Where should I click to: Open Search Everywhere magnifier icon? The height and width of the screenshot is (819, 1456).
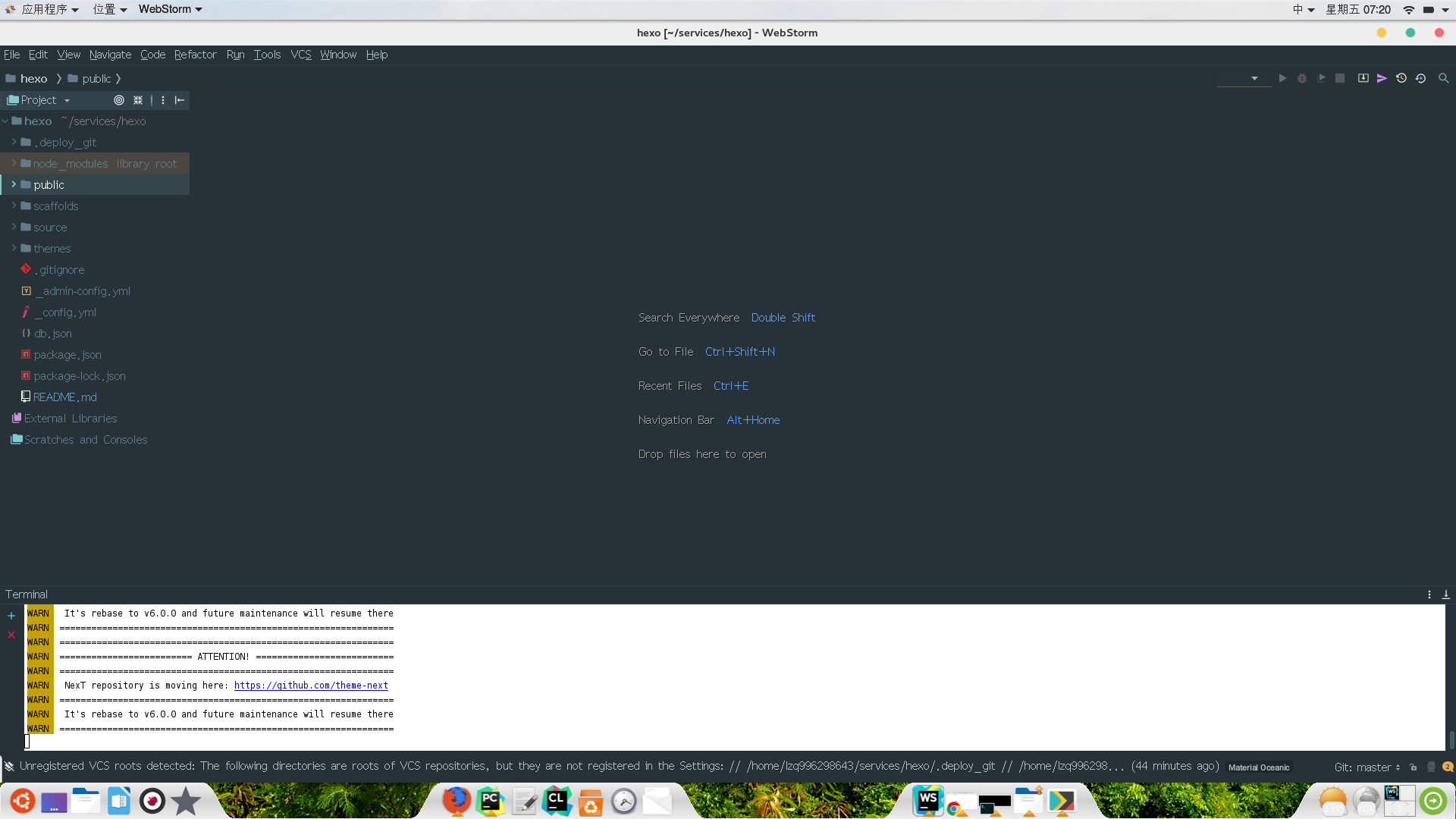pos(1443,78)
